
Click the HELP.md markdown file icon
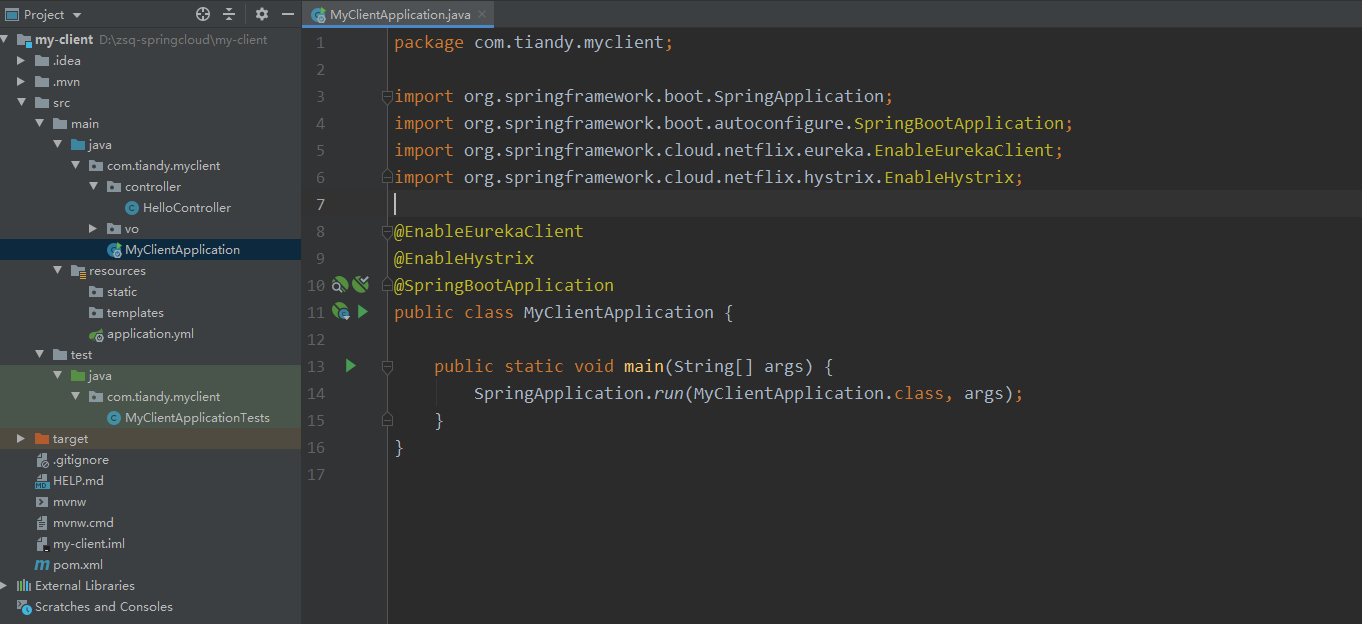[x=42, y=481]
